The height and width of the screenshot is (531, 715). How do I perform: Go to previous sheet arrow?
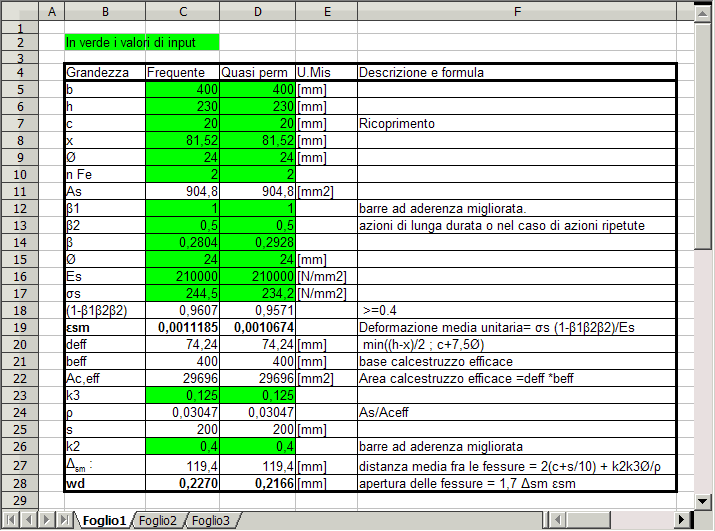[29, 520]
